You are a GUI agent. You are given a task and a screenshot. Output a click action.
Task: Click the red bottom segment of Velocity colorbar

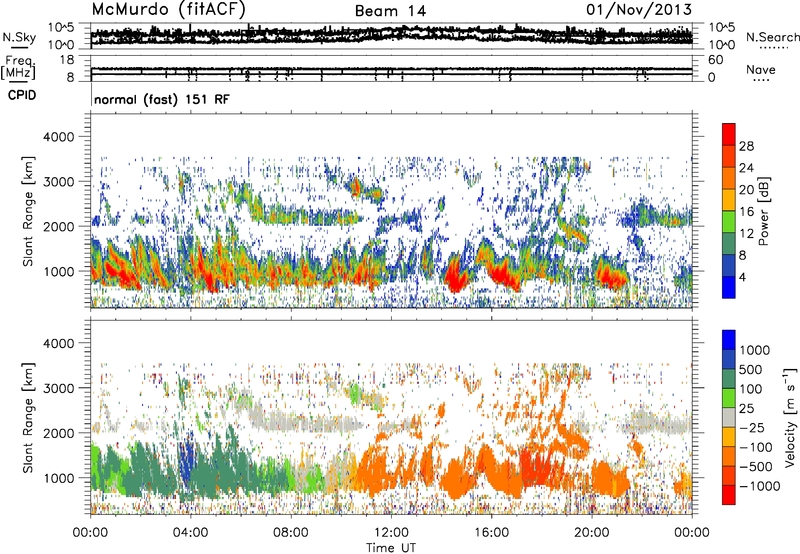[729, 495]
